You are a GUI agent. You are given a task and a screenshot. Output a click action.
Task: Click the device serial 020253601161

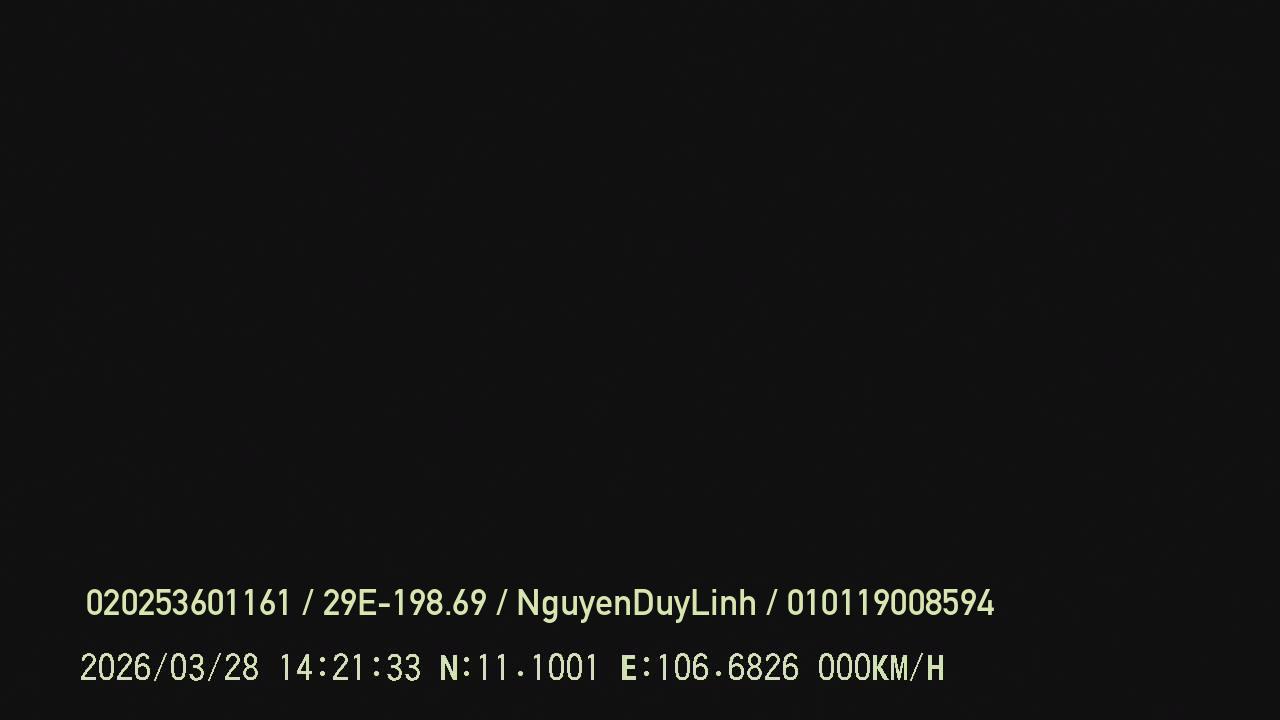[188, 603]
